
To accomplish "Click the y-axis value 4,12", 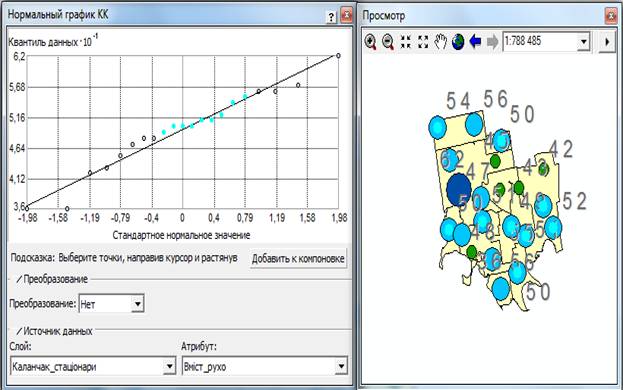I will 17,179.
